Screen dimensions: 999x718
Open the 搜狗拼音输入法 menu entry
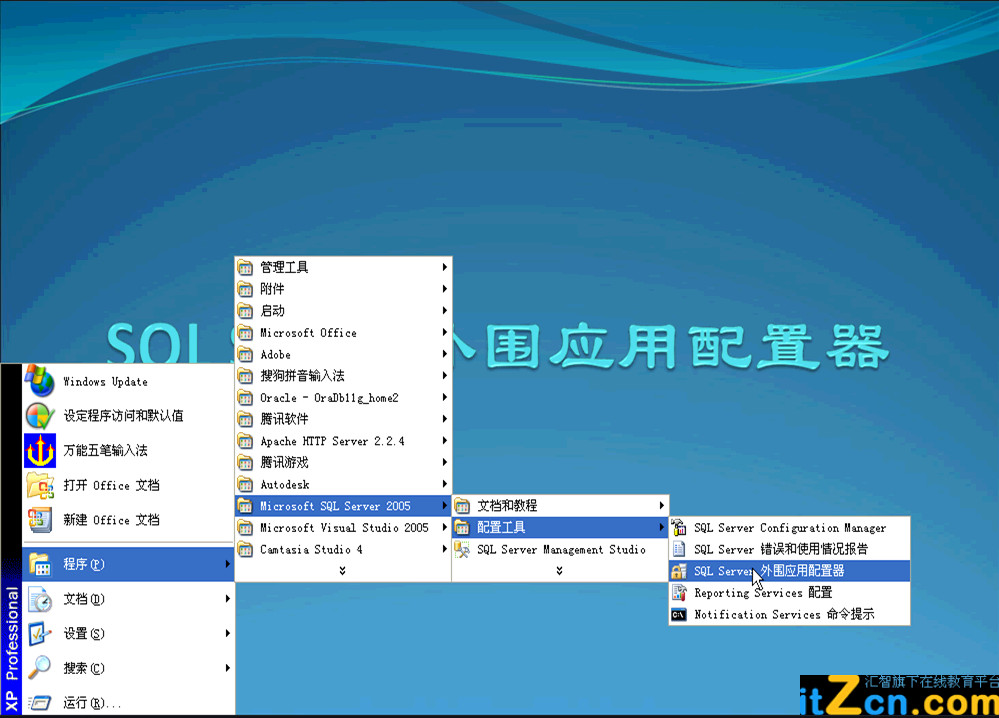pos(343,376)
